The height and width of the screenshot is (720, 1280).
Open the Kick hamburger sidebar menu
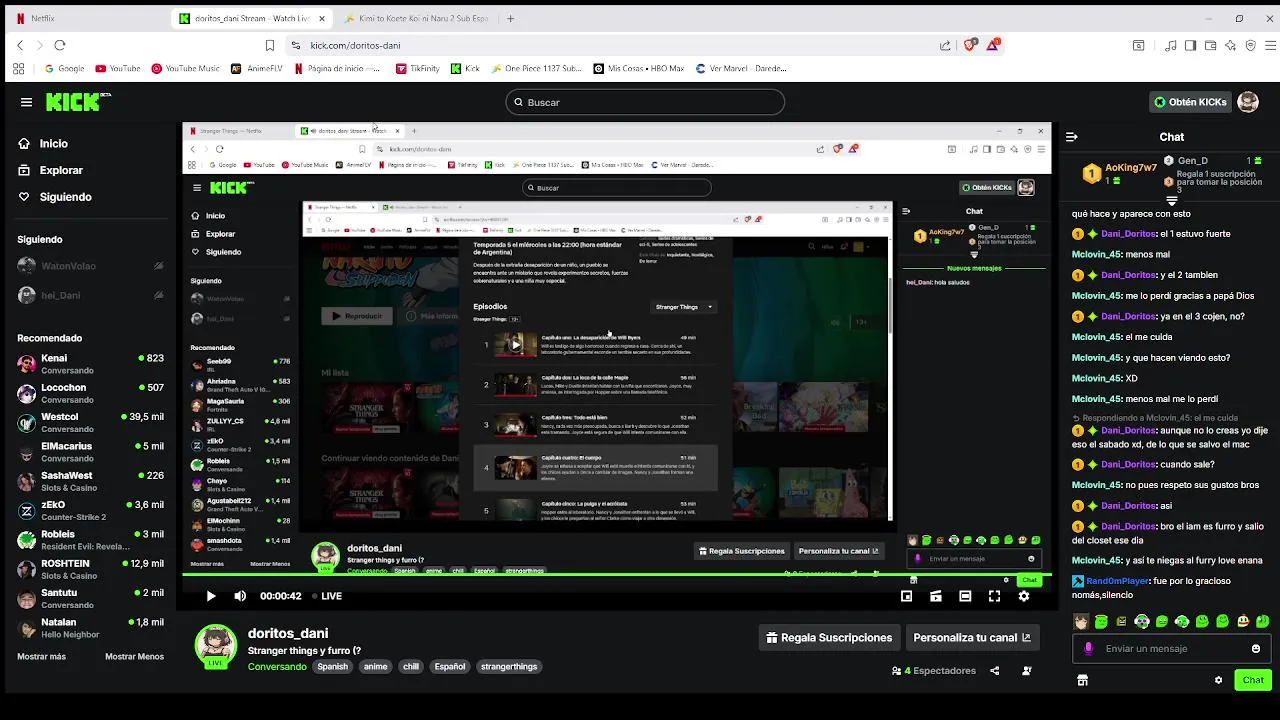[x=26, y=102]
